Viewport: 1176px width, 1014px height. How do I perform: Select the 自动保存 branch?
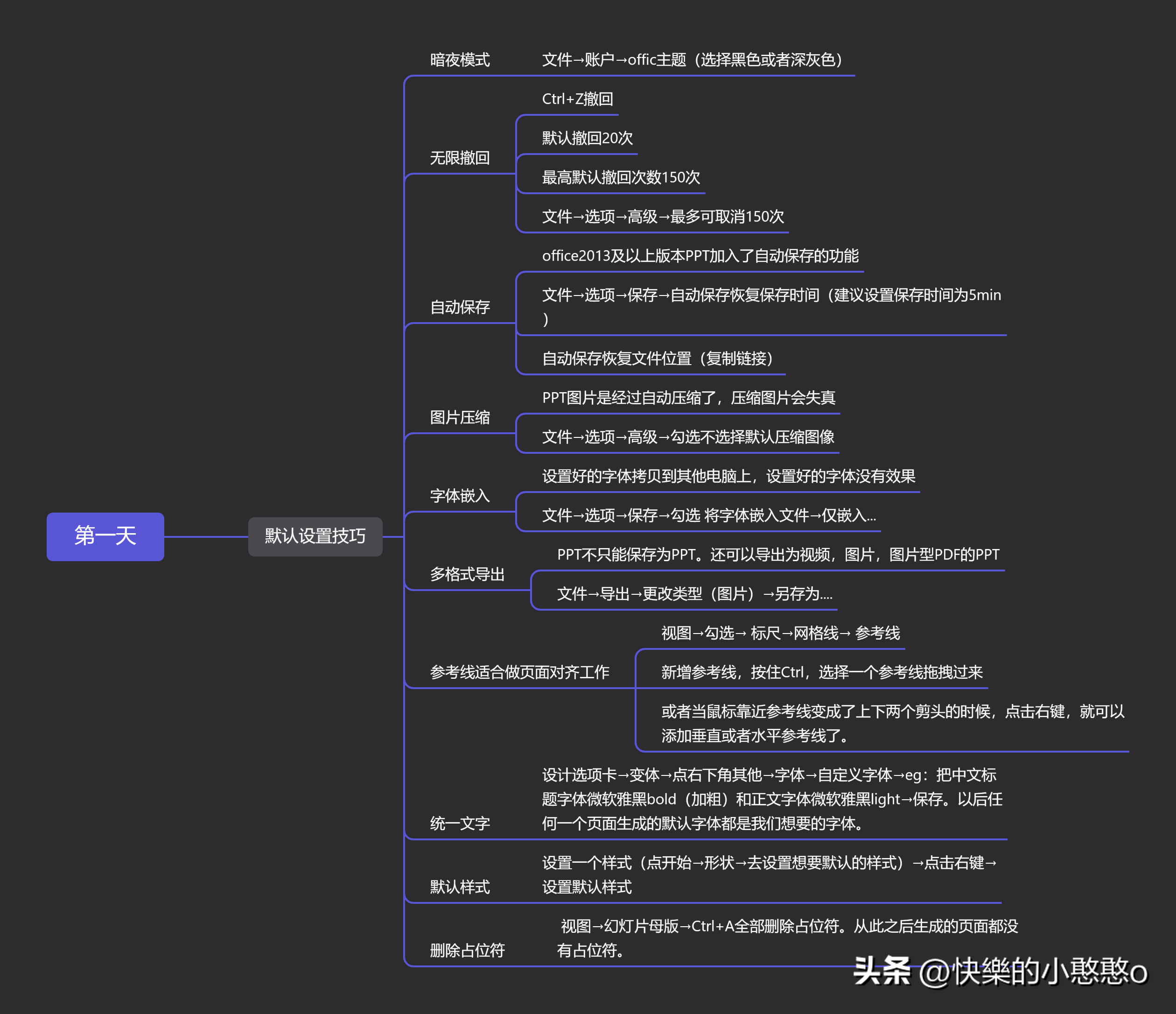point(460,307)
